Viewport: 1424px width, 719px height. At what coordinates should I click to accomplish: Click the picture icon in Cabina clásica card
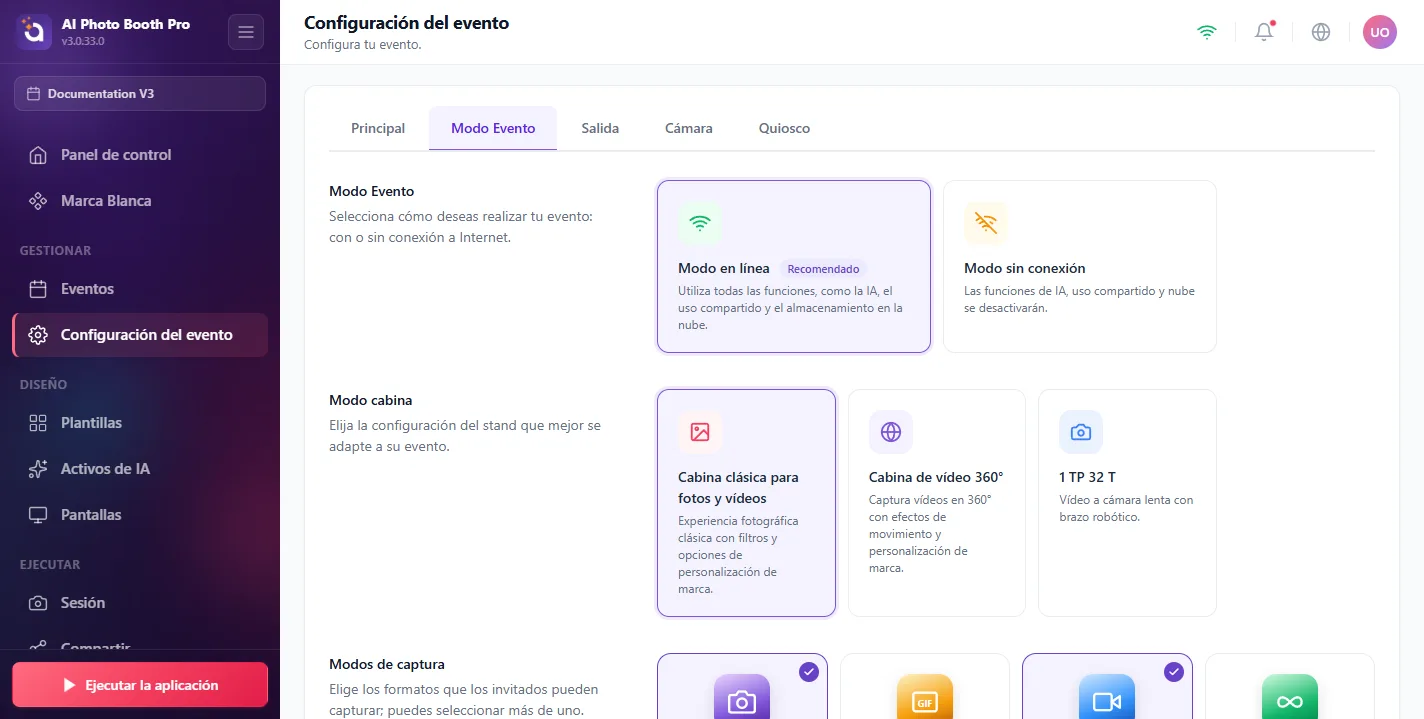coord(700,432)
